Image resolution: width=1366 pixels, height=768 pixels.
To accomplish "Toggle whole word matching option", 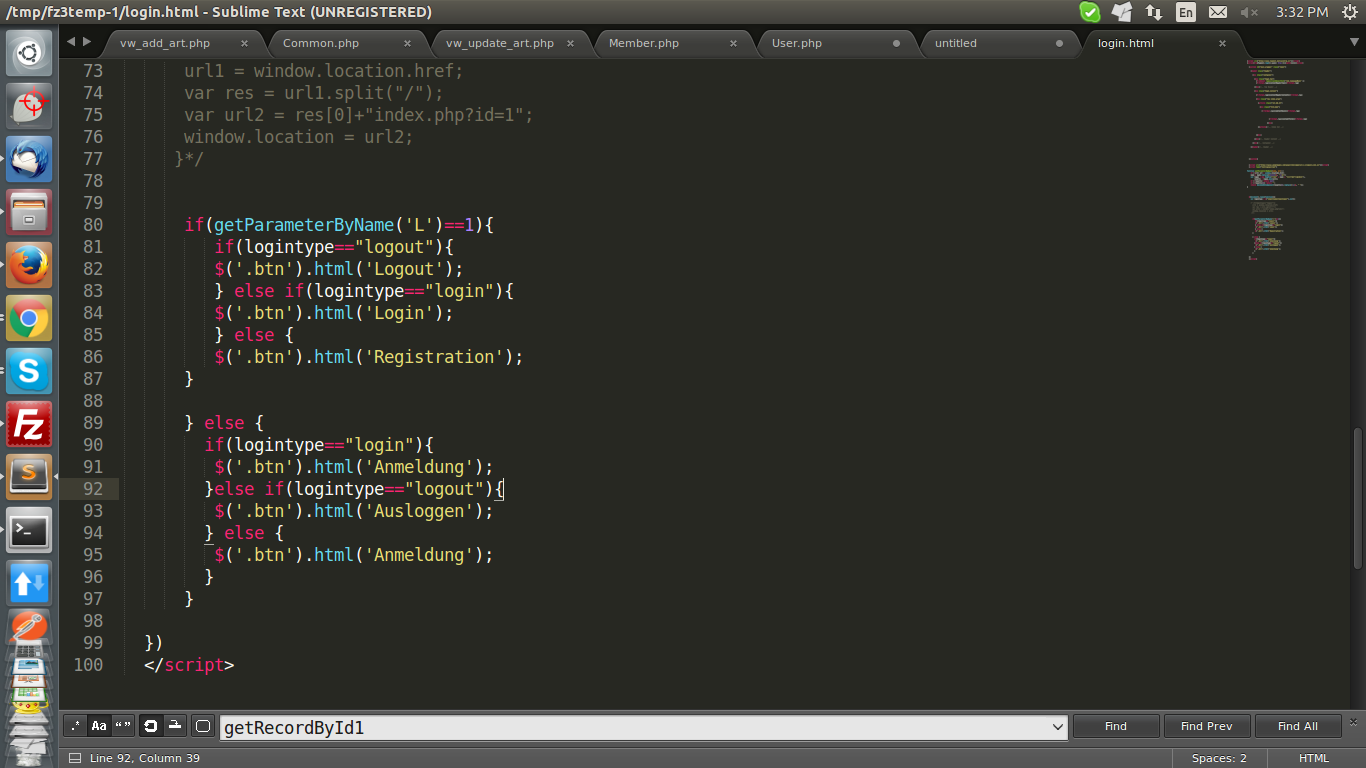I will [123, 727].
